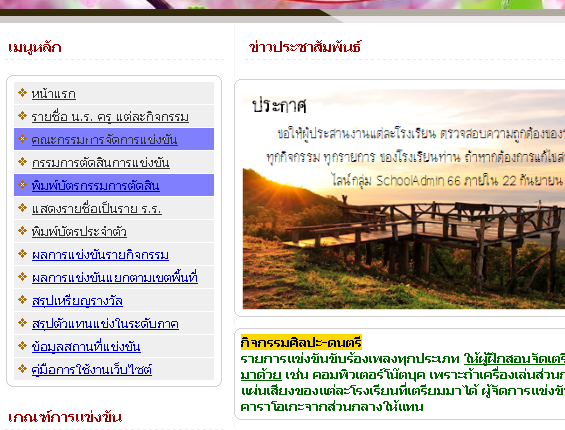Click the bullet icon beside กรรมการตัดสินการแข่งขัน
Screen dimensions: 565x430
[x=22, y=162]
